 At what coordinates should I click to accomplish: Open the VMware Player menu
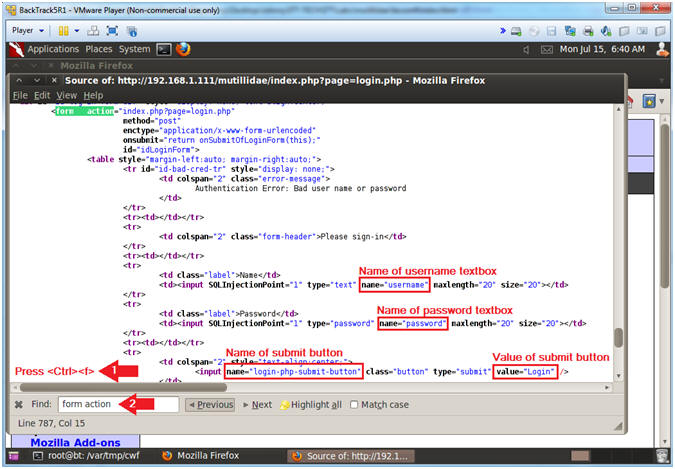(28, 31)
